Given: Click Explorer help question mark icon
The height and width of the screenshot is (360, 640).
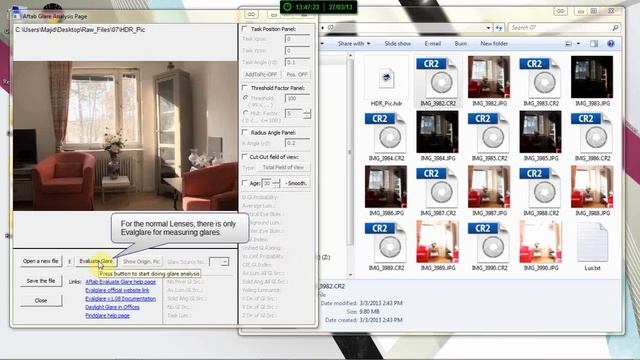Looking at the screenshot, I should click(x=611, y=44).
